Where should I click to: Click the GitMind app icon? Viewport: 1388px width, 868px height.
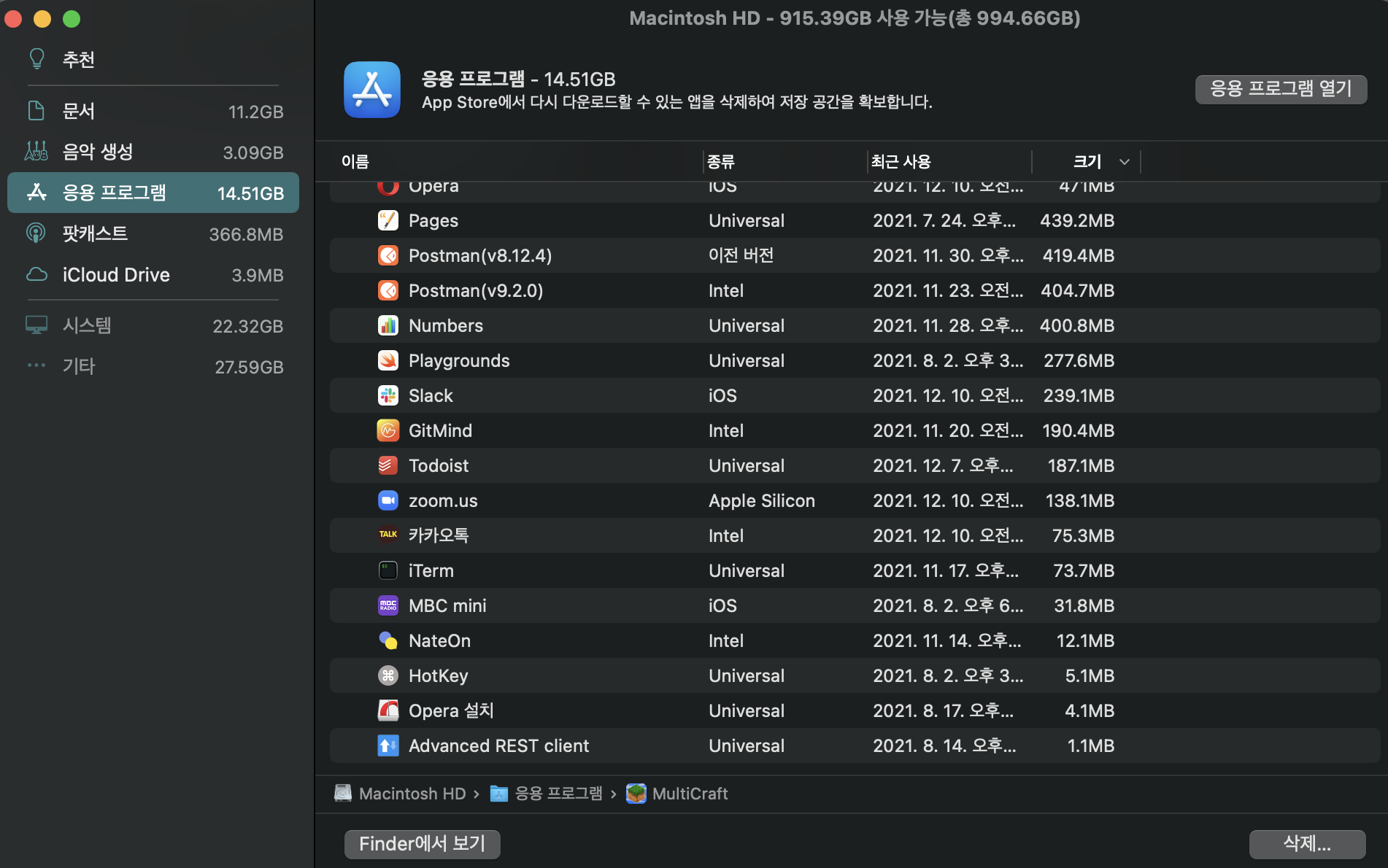point(388,430)
